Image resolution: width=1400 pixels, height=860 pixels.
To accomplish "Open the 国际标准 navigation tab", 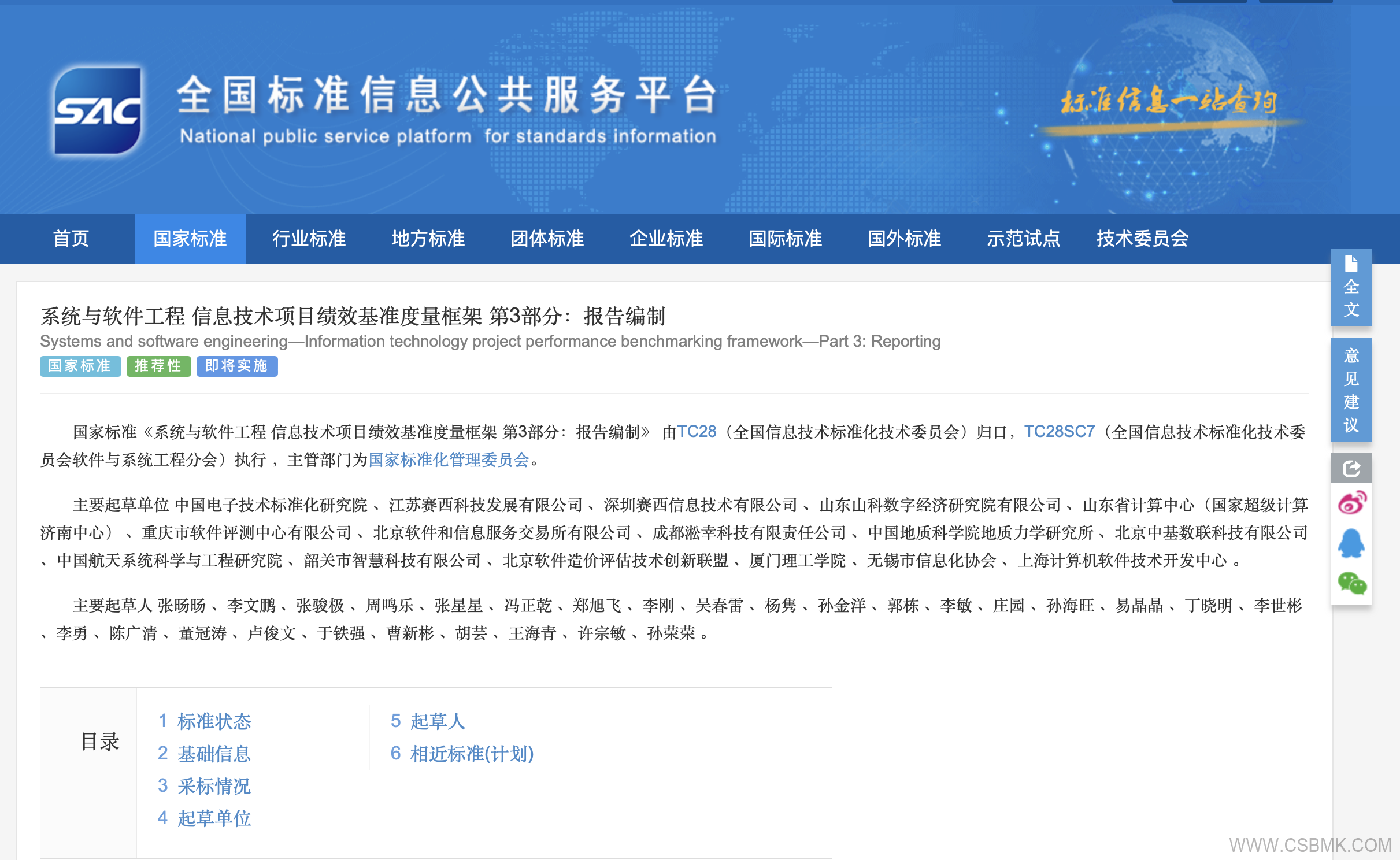I will (x=785, y=239).
